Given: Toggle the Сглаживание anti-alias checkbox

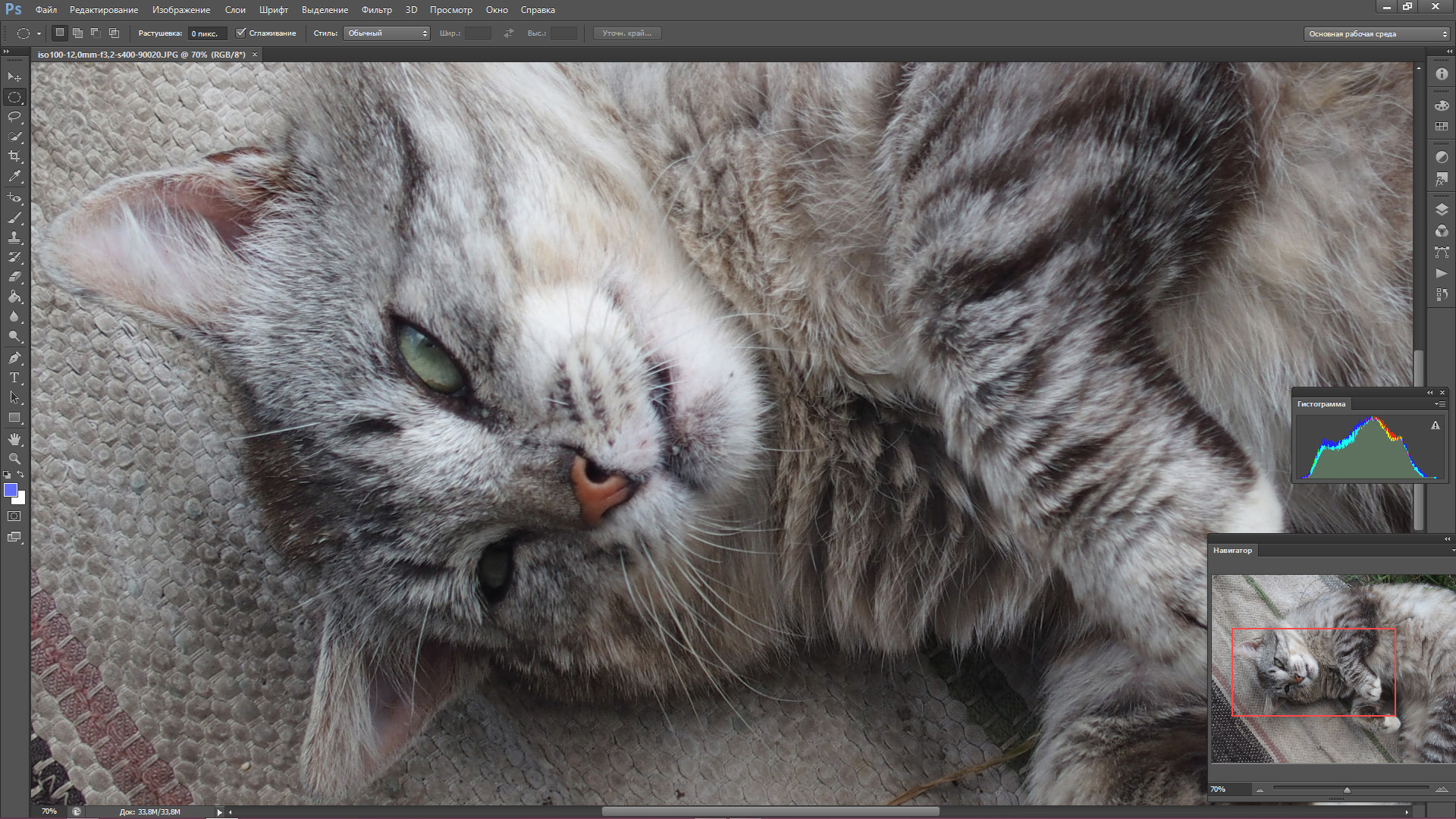Looking at the screenshot, I should point(241,33).
